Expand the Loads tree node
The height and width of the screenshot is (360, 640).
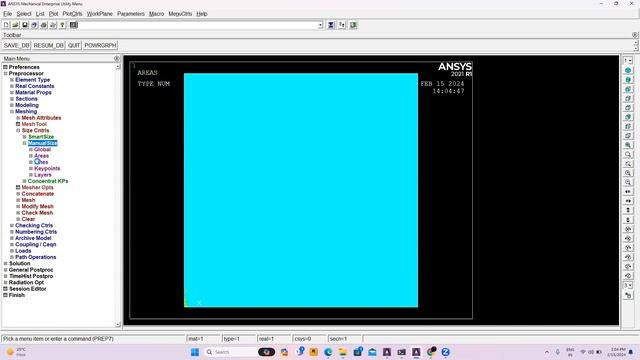tap(12, 251)
